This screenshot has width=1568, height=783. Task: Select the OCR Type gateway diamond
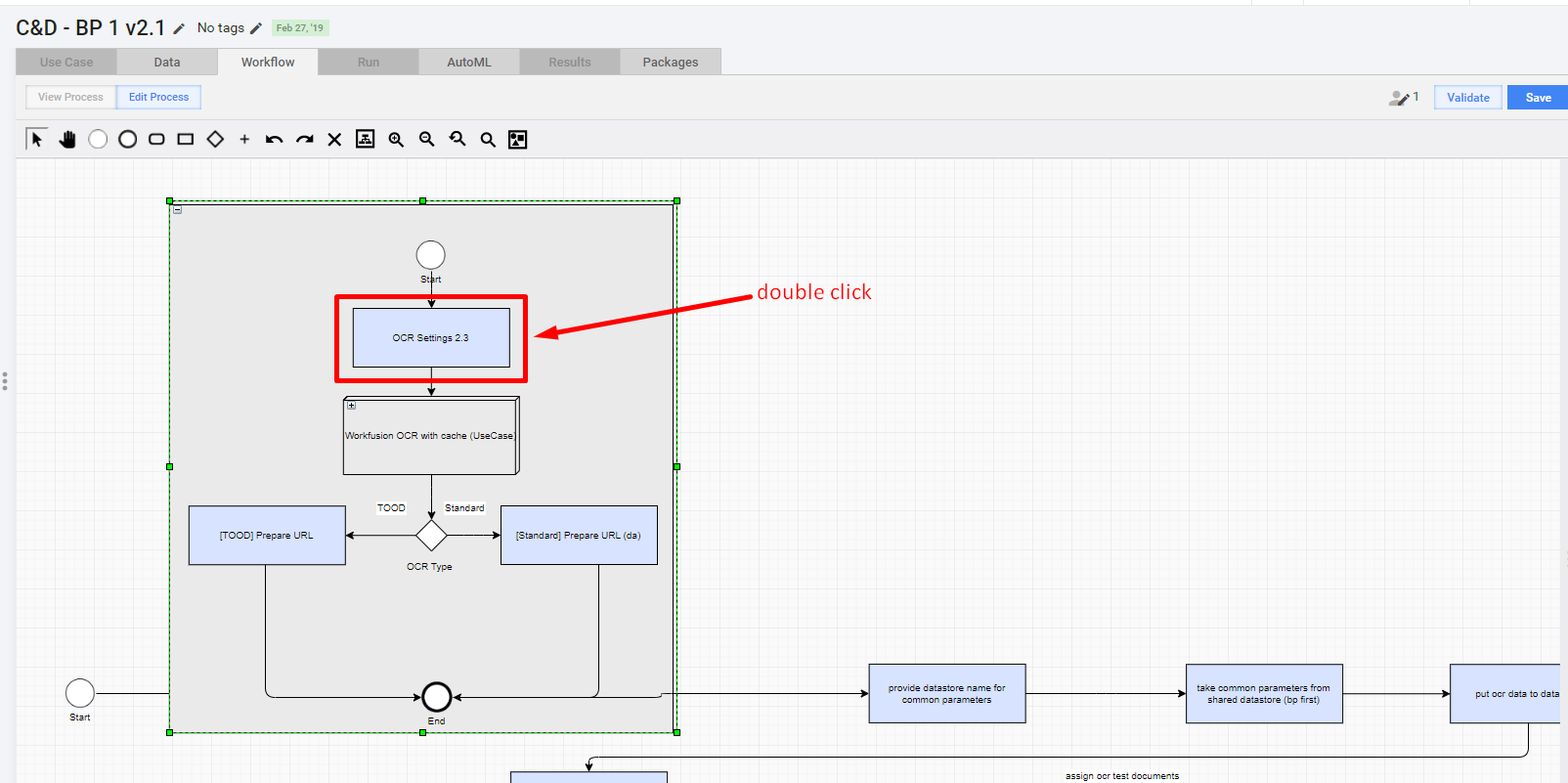(x=431, y=536)
